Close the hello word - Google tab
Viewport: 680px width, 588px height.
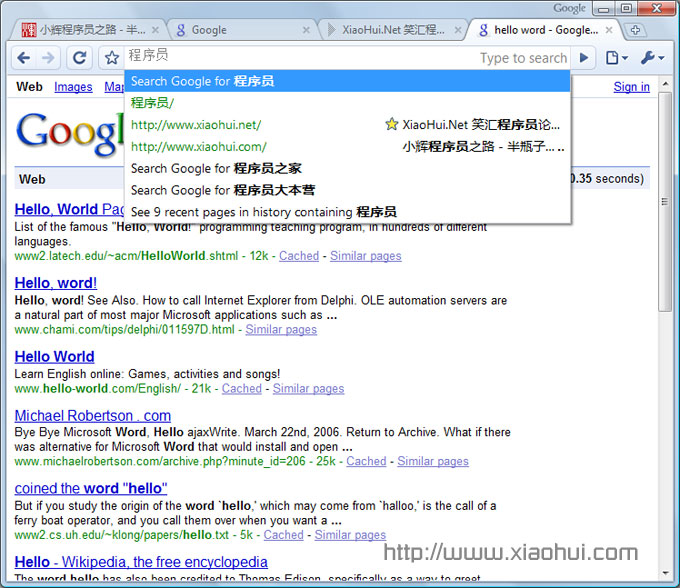[609, 30]
